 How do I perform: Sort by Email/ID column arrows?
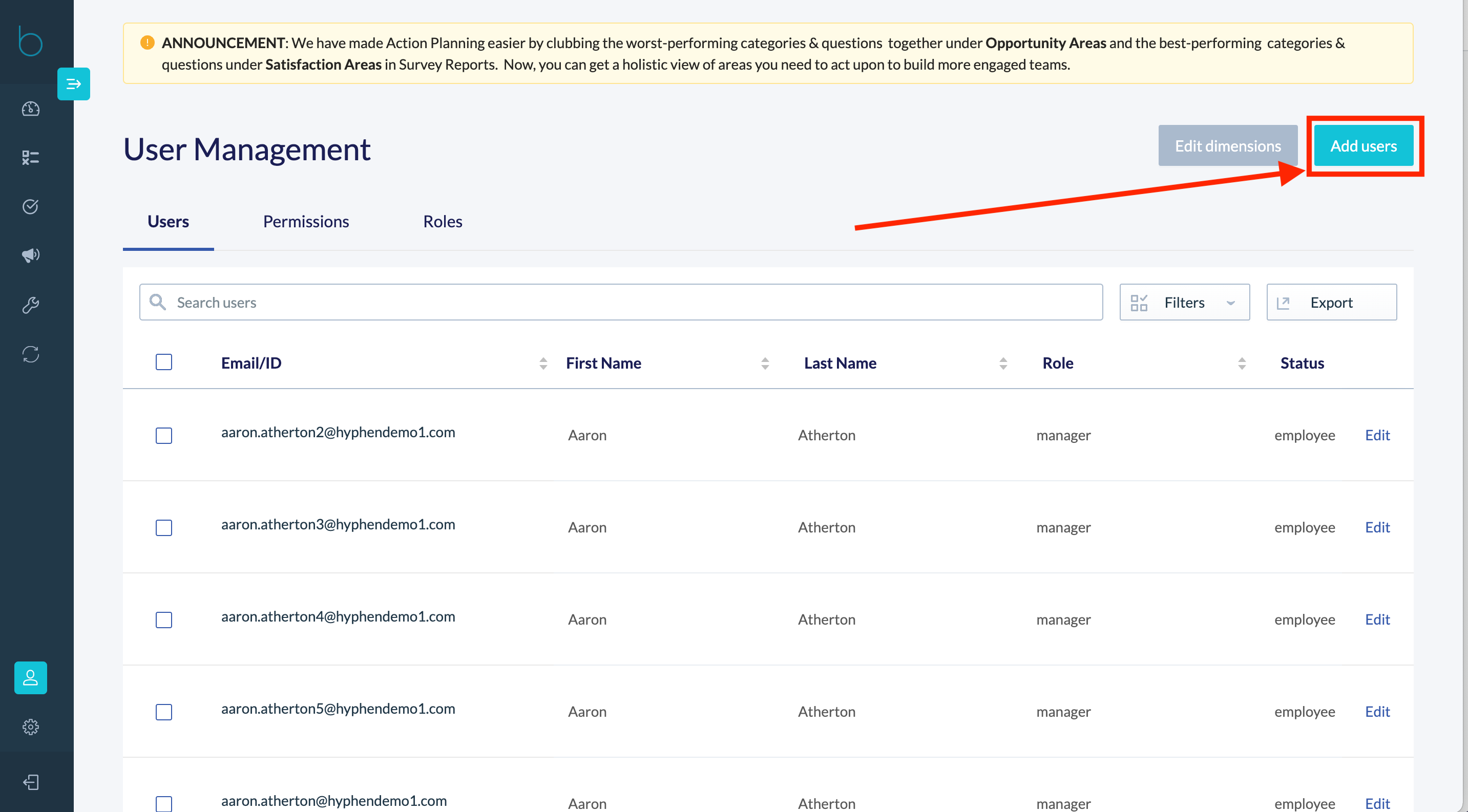pos(543,364)
